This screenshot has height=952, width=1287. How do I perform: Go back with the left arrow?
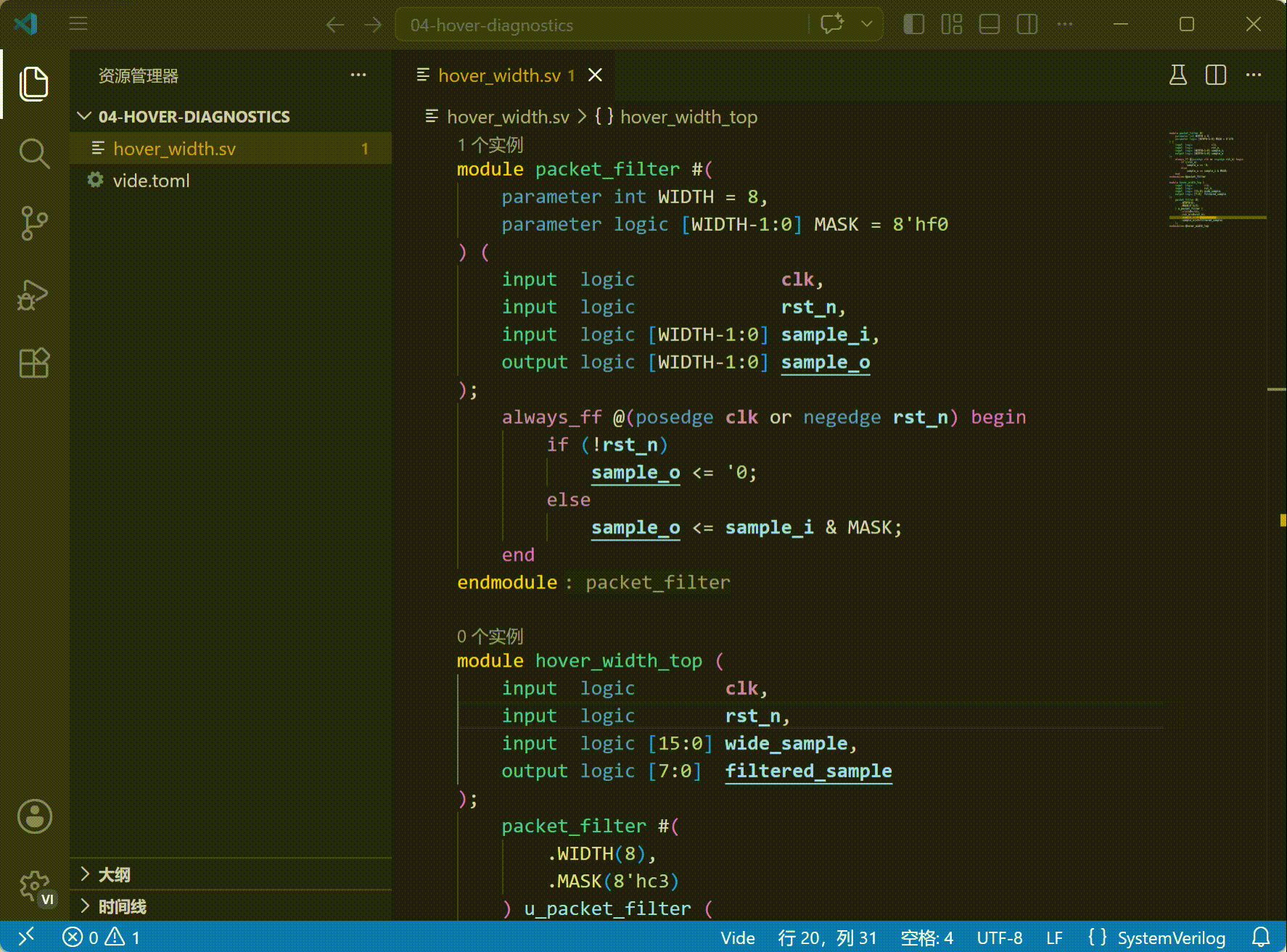pos(334,25)
